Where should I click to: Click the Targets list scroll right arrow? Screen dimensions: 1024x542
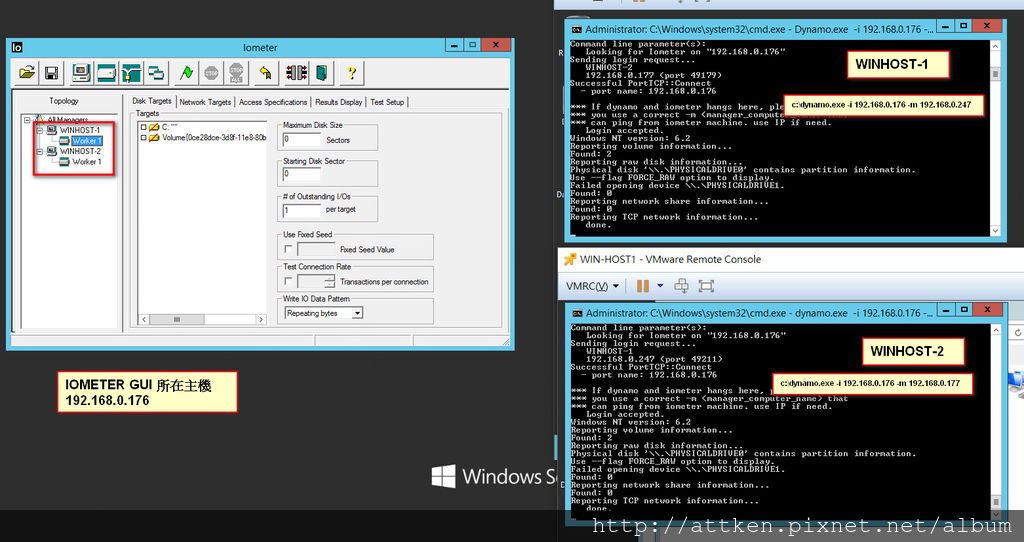tap(261, 320)
